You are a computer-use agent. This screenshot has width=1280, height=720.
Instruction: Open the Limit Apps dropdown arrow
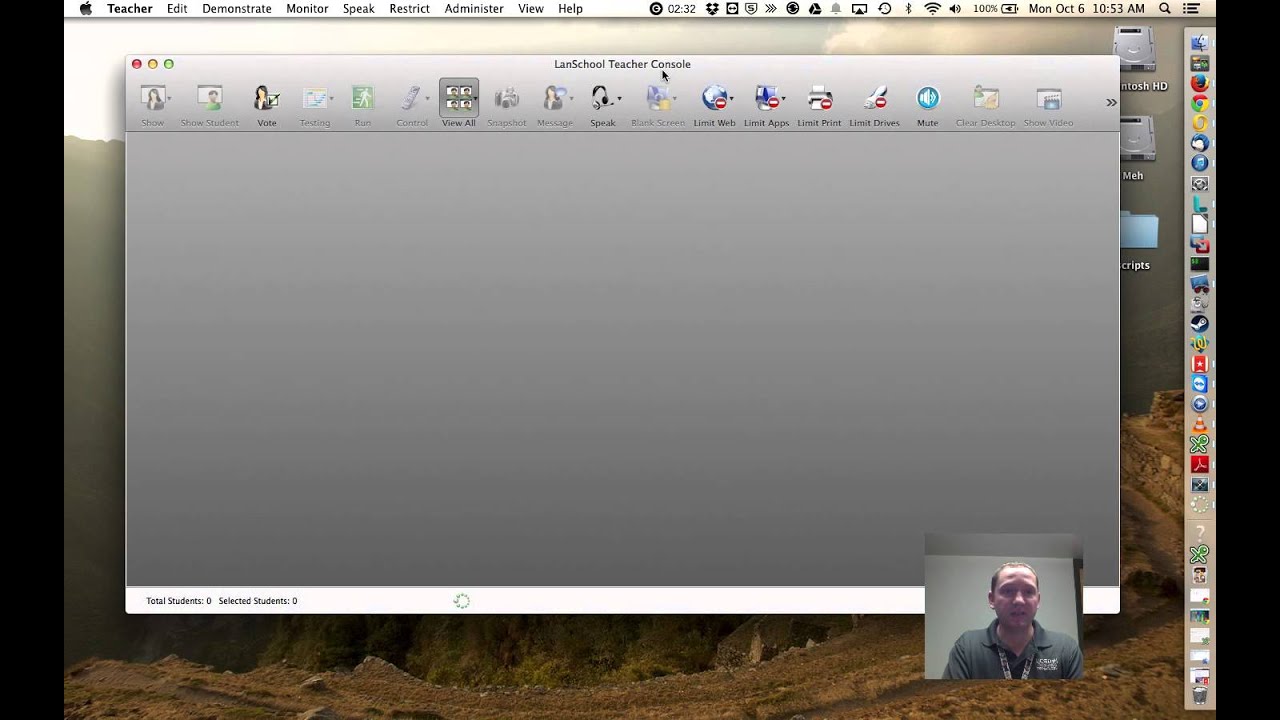point(783,98)
